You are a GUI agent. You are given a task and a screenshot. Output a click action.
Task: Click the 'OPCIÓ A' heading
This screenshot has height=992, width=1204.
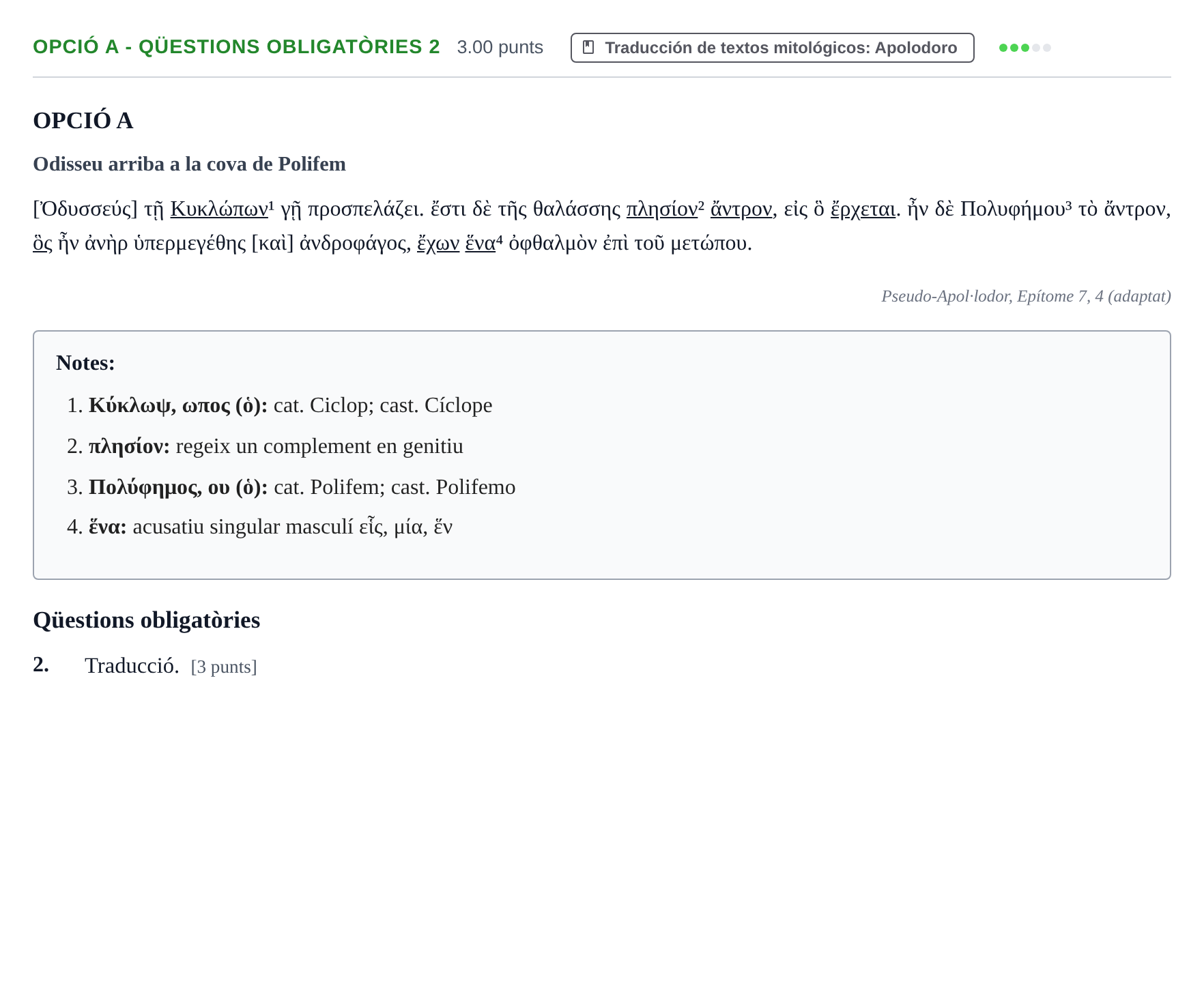[x=83, y=120]
